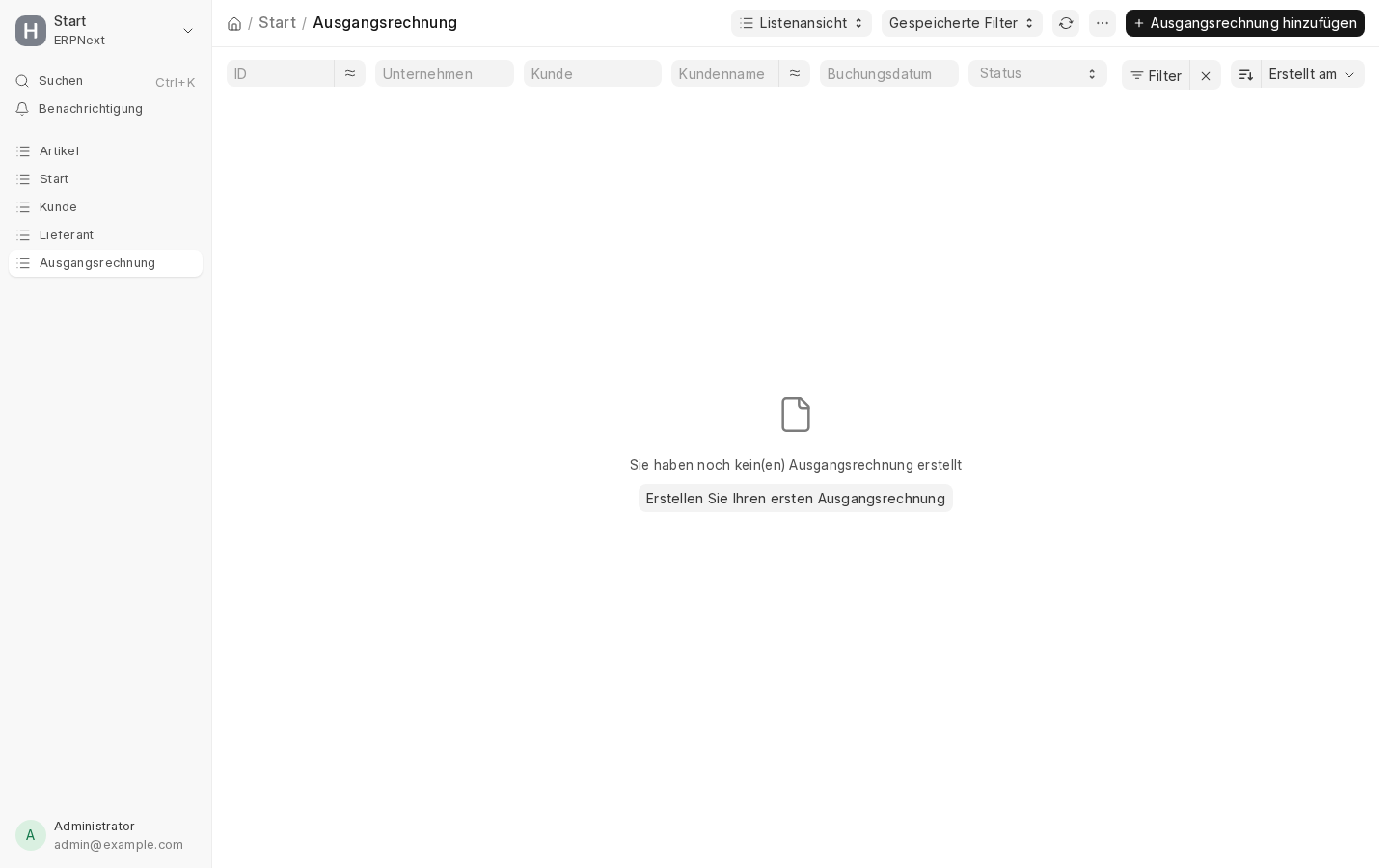The height and width of the screenshot is (868, 1389).
Task: Click the H workspace logo
Action: click(x=31, y=31)
